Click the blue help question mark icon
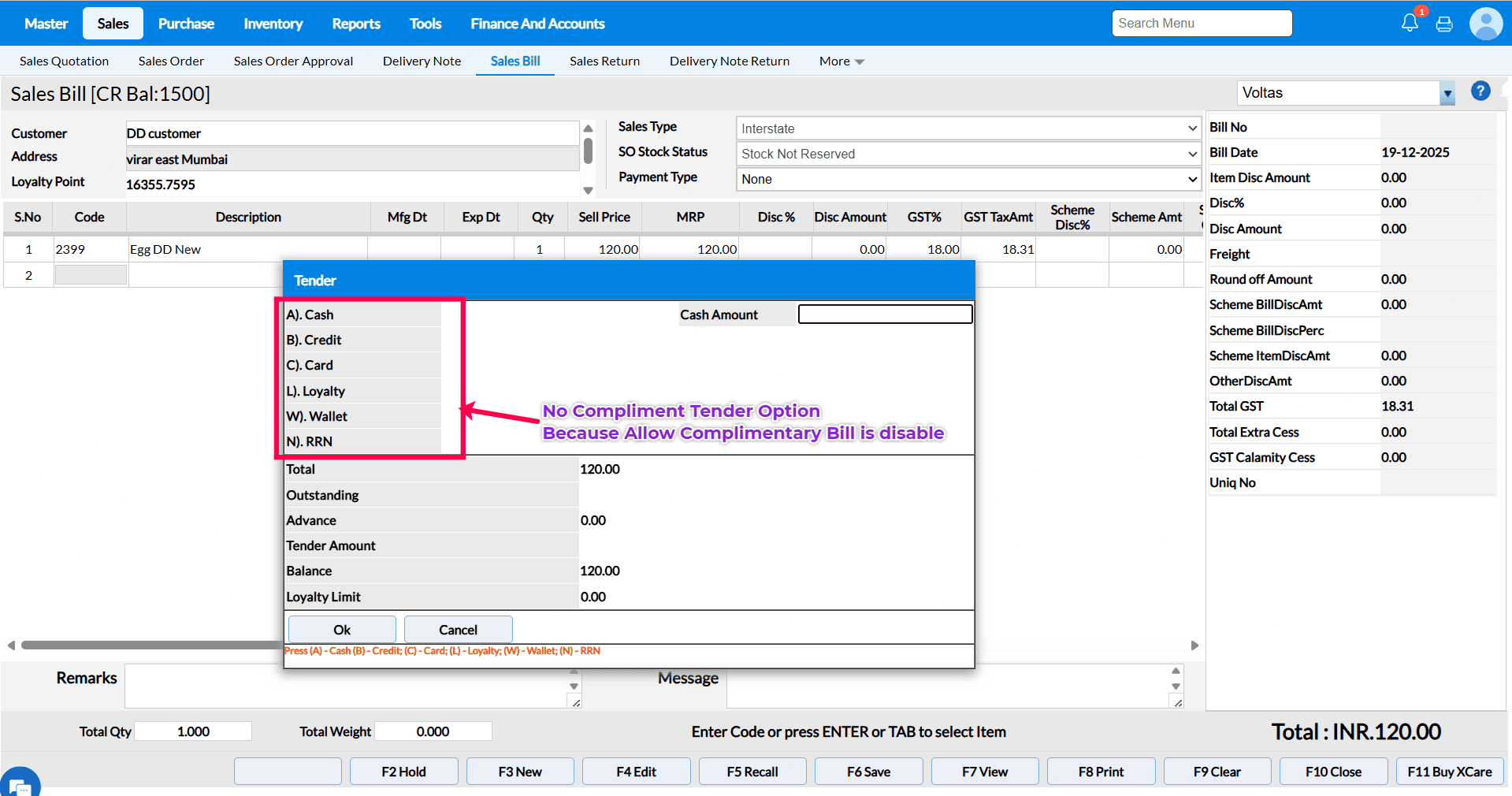 (x=1480, y=91)
